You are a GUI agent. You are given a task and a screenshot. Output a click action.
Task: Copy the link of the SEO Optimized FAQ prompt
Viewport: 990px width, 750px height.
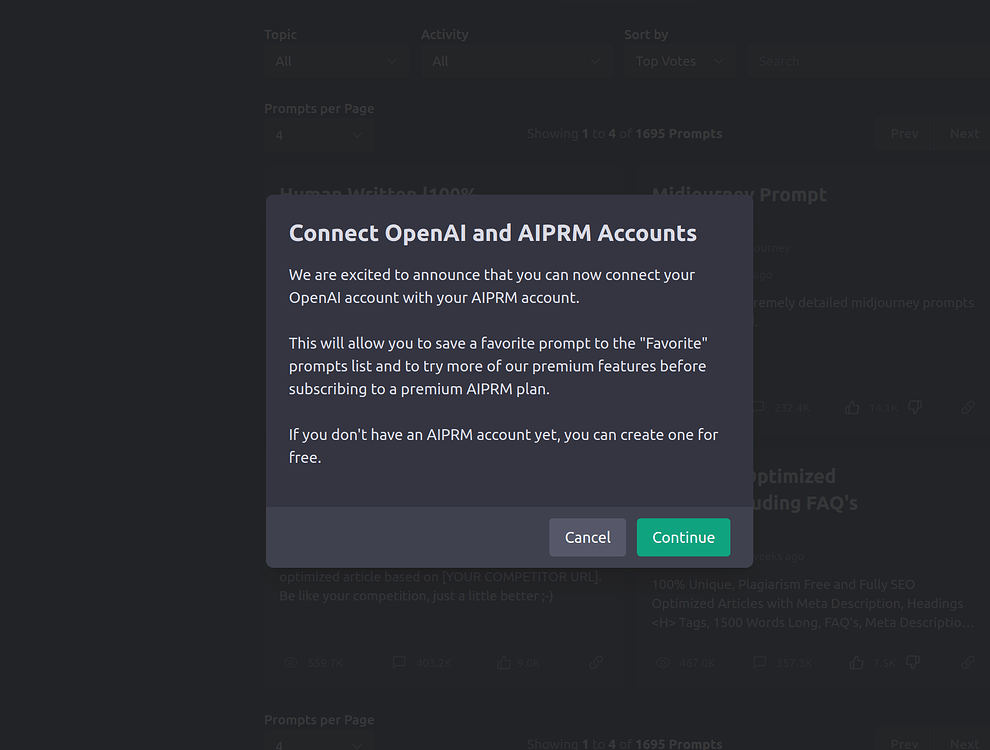967,662
